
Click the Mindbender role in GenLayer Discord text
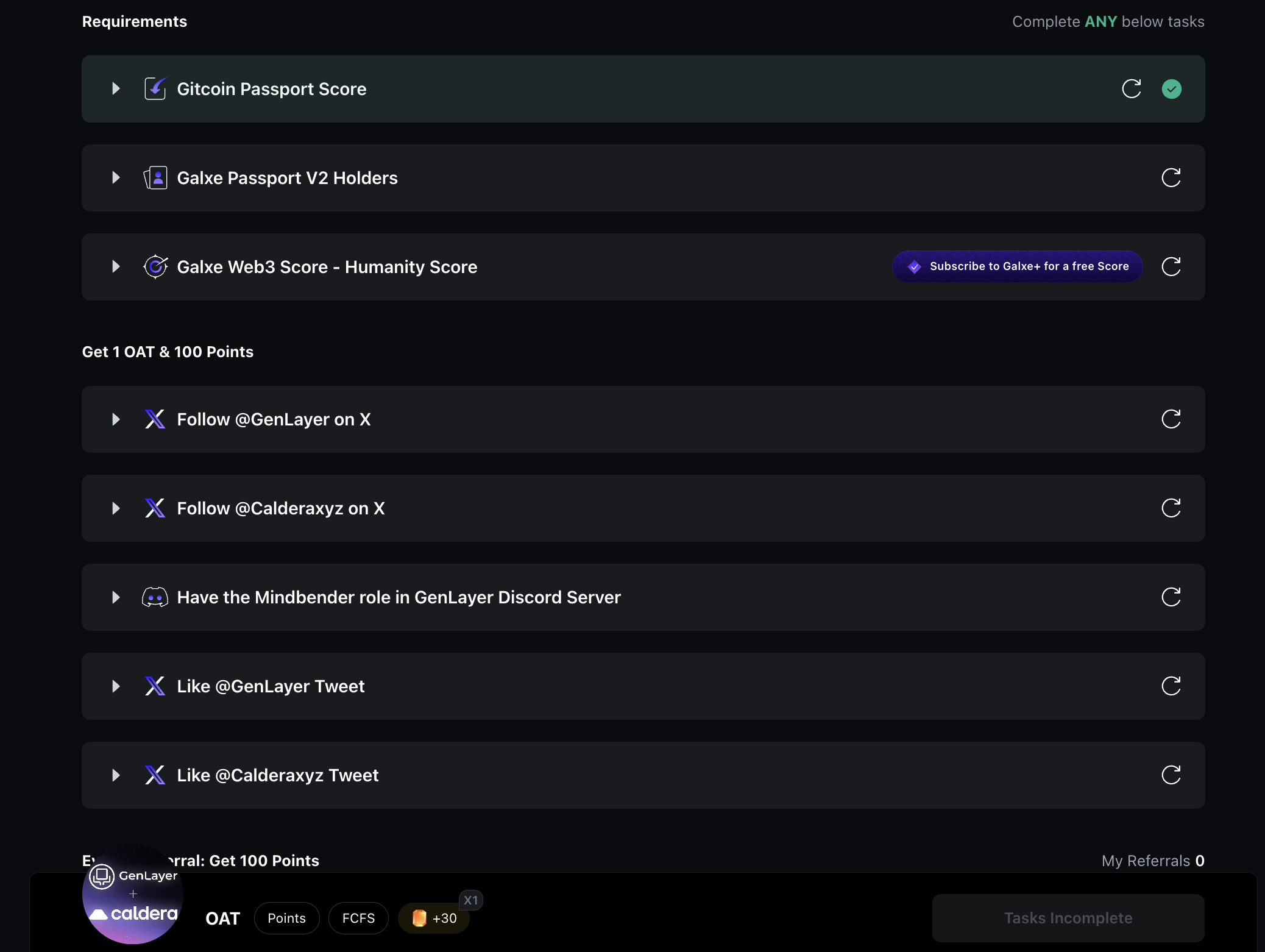click(399, 597)
